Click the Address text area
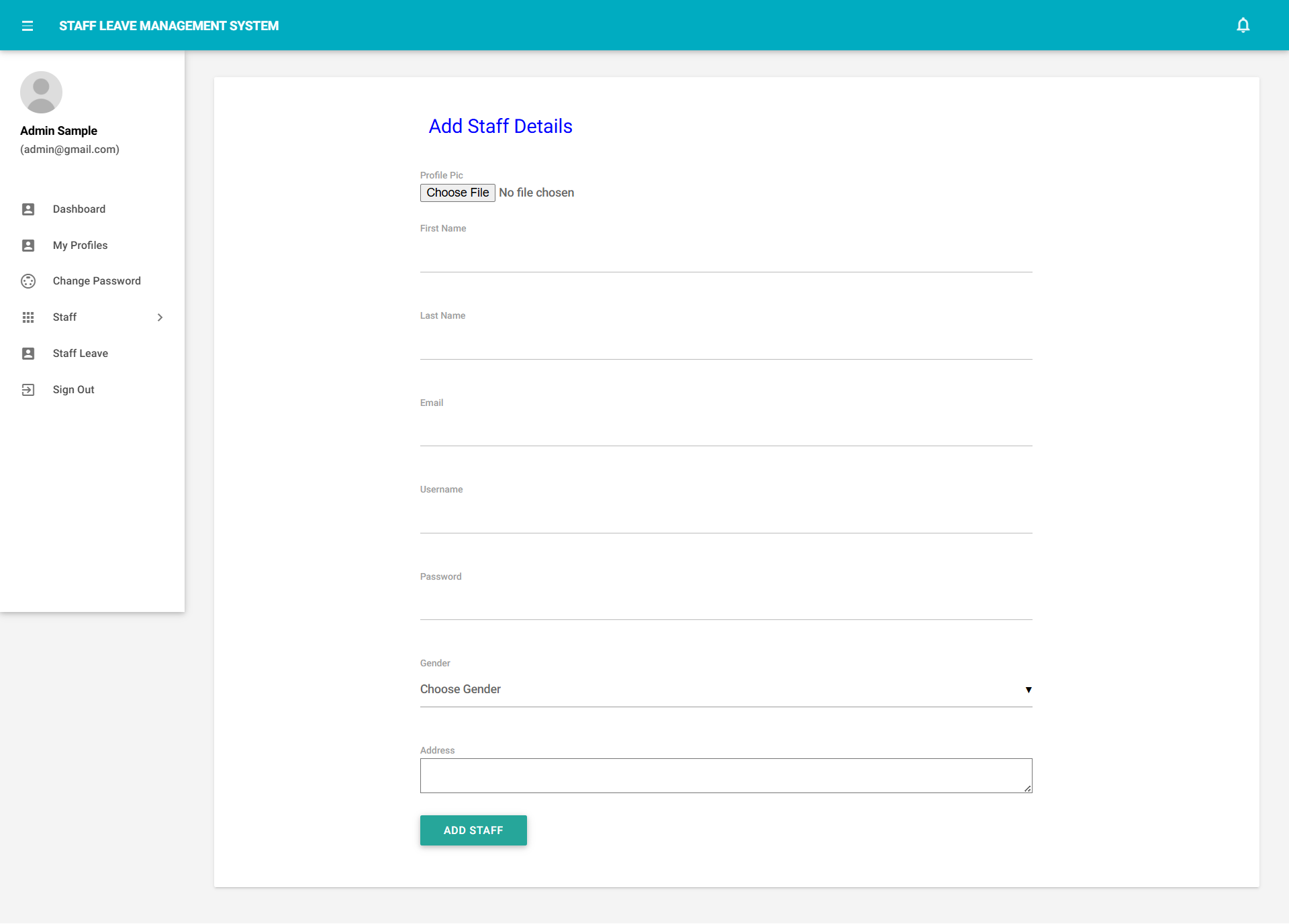The height and width of the screenshot is (924, 1289). coord(725,776)
